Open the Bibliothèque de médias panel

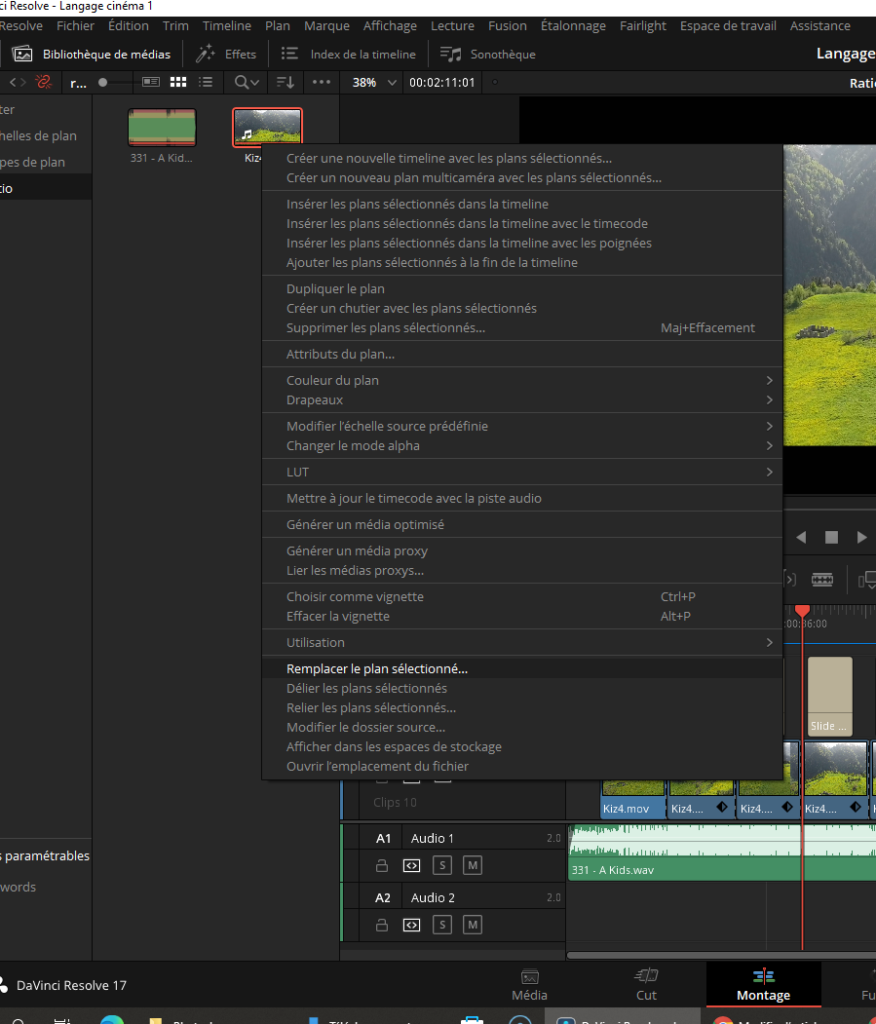coord(92,54)
